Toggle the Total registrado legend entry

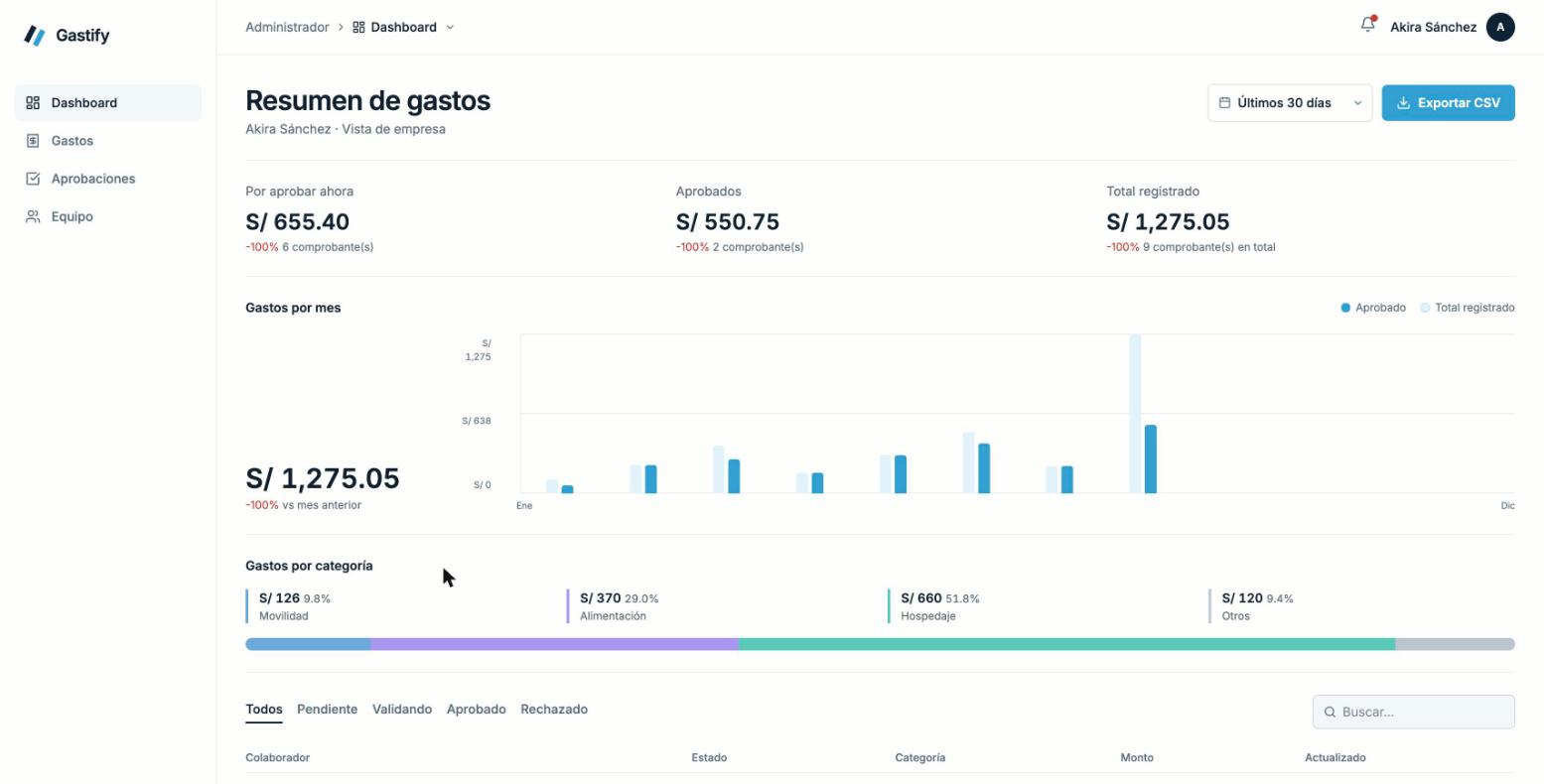pyautogui.click(x=1468, y=308)
